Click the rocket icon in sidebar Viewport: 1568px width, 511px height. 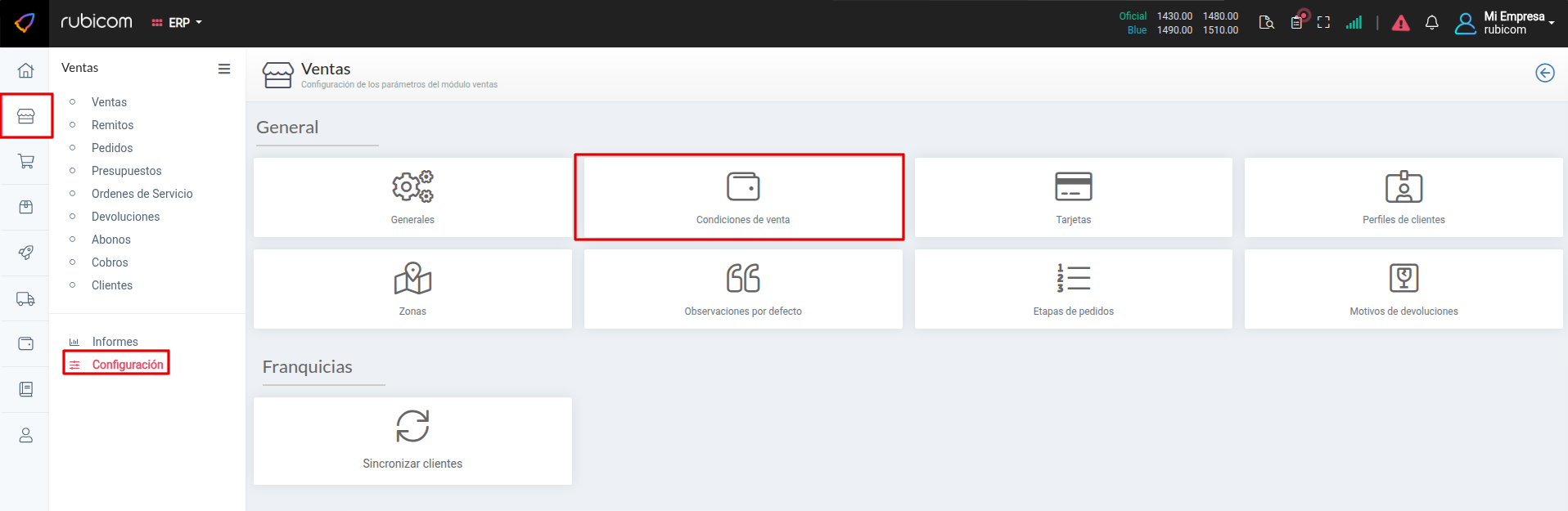[26, 253]
